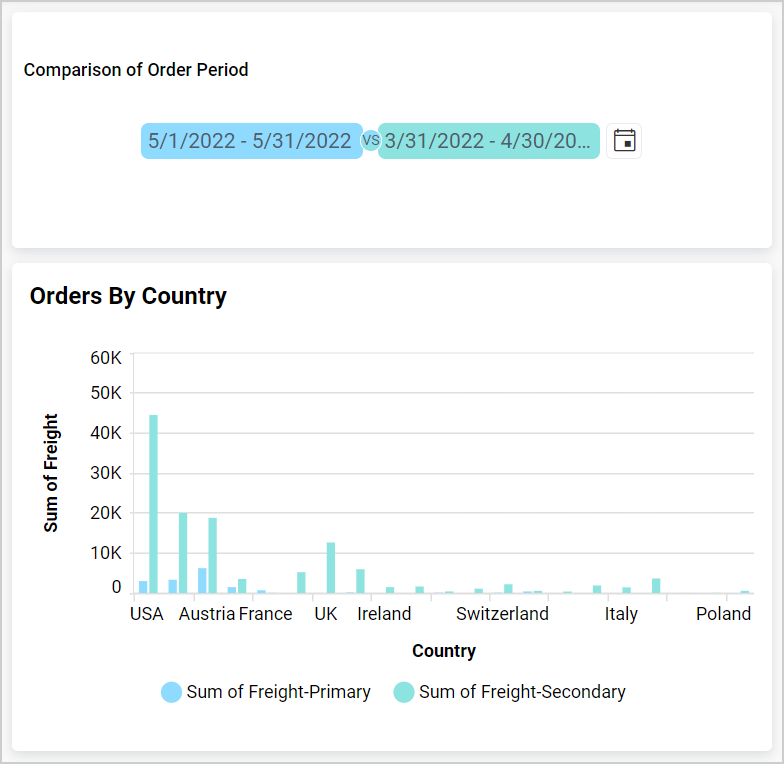Click the USA label on the x-axis

(147, 614)
